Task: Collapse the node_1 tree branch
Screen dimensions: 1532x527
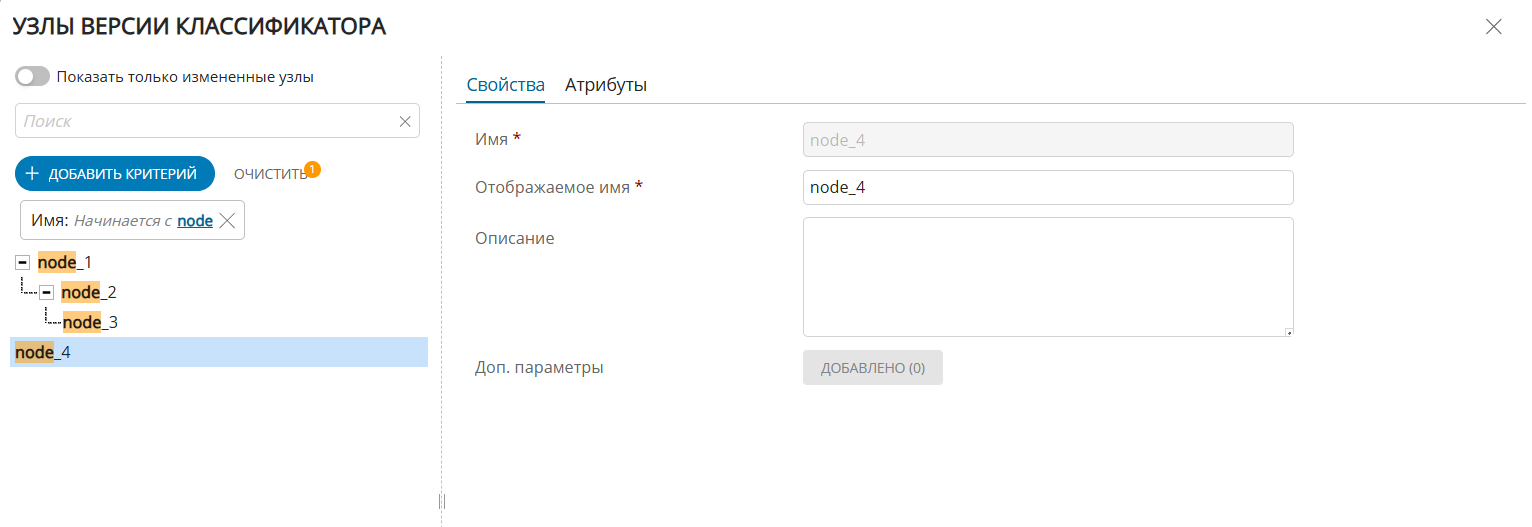Action: (x=23, y=263)
